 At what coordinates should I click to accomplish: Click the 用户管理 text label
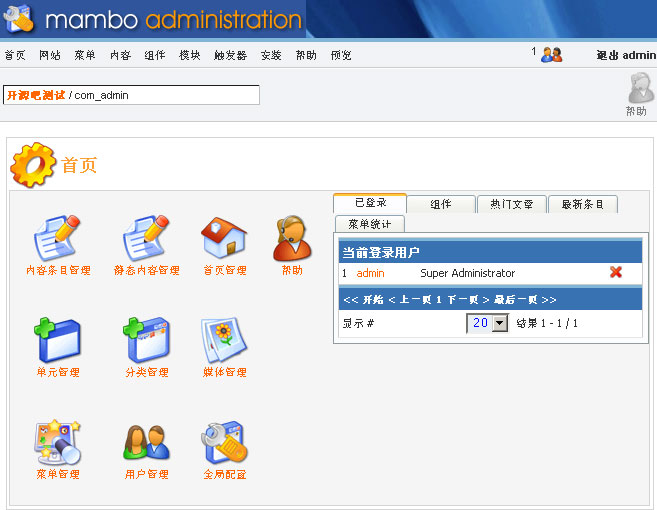147,474
